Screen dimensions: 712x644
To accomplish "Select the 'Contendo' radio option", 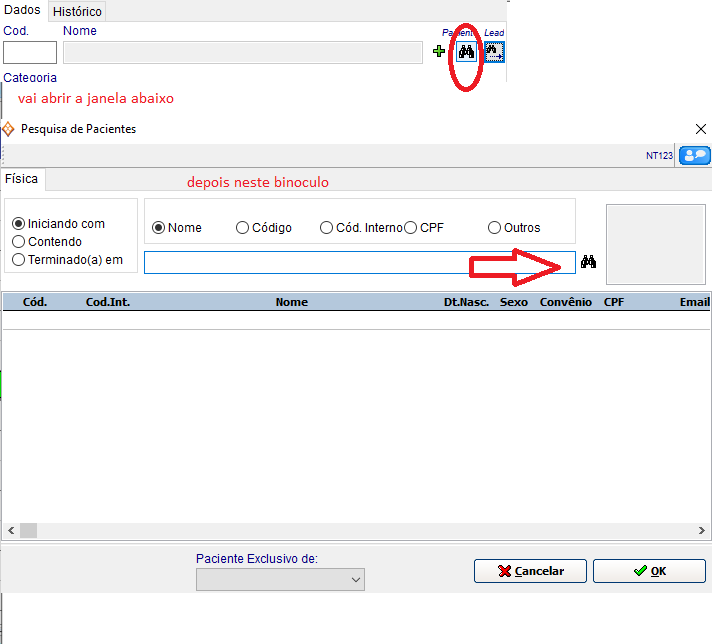I will click(18, 241).
